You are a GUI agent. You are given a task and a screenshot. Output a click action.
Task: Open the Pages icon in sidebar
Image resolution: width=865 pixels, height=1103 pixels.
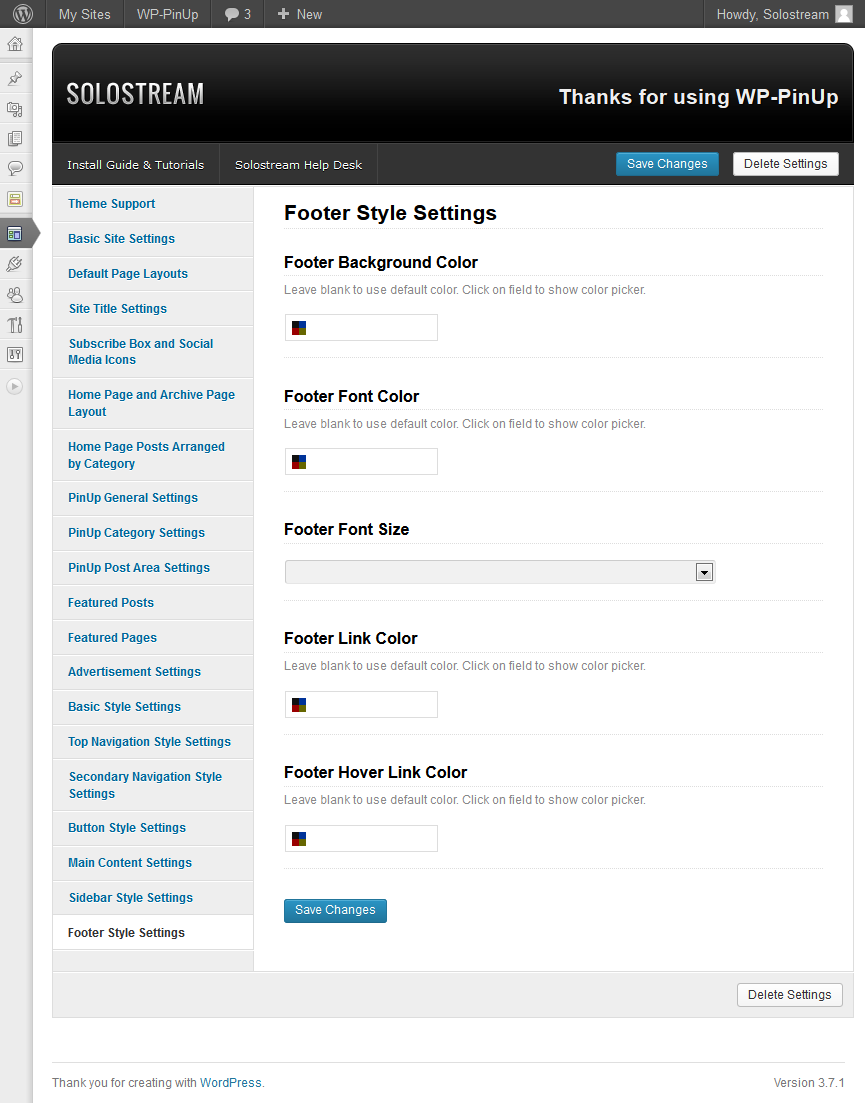point(15,139)
